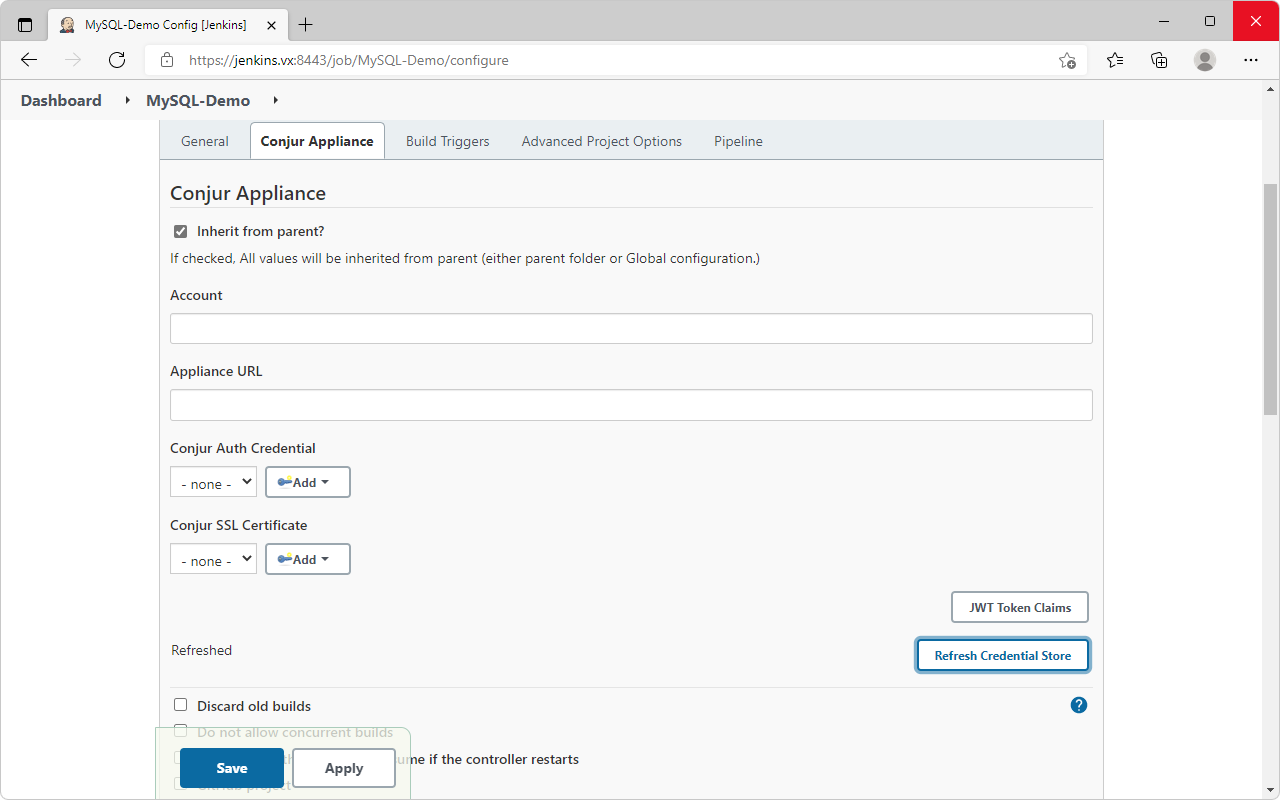The width and height of the screenshot is (1280, 800).
Task: Open the Dashboard breadcrumb link
Action: click(x=61, y=100)
